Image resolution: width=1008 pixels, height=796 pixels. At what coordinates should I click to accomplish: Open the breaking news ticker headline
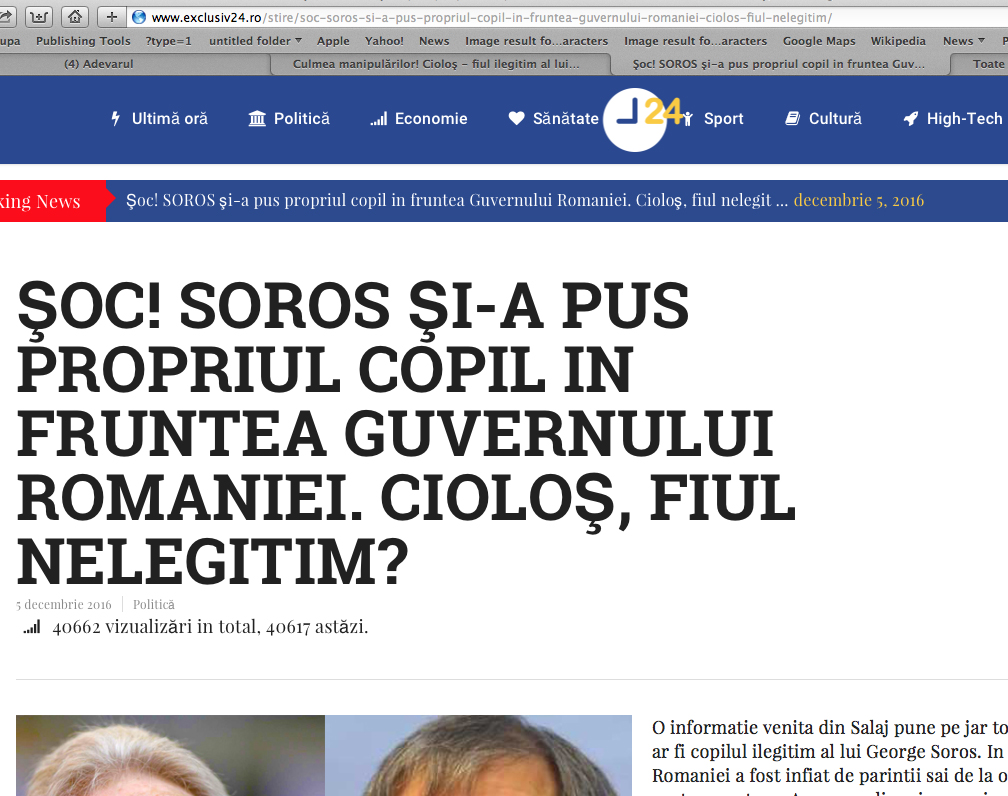tap(456, 201)
